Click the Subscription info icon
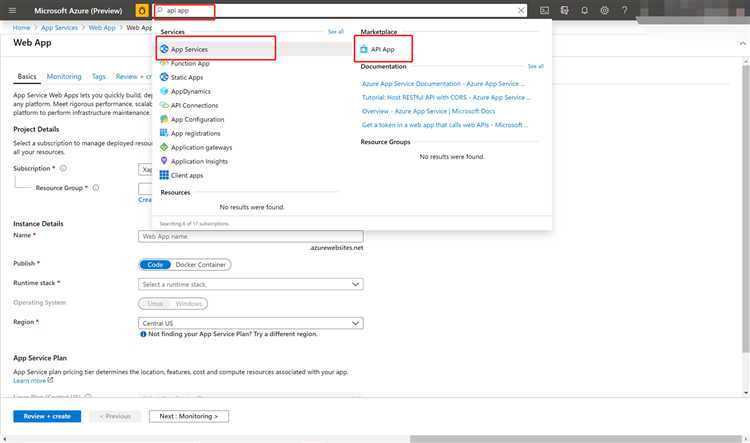The width and height of the screenshot is (750, 443). [x=63, y=168]
